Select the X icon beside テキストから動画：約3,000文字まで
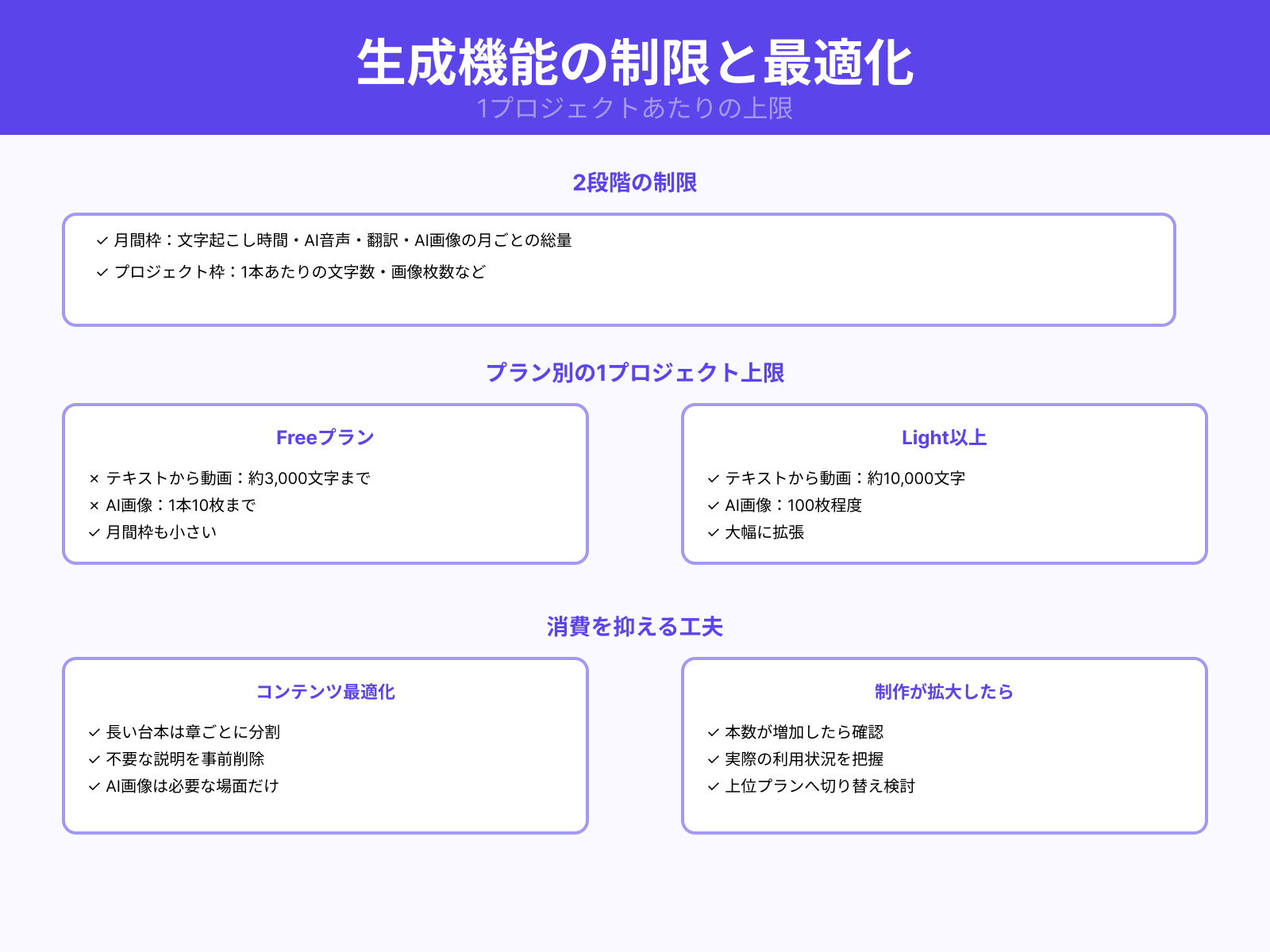The height and width of the screenshot is (952, 1270). [x=95, y=478]
